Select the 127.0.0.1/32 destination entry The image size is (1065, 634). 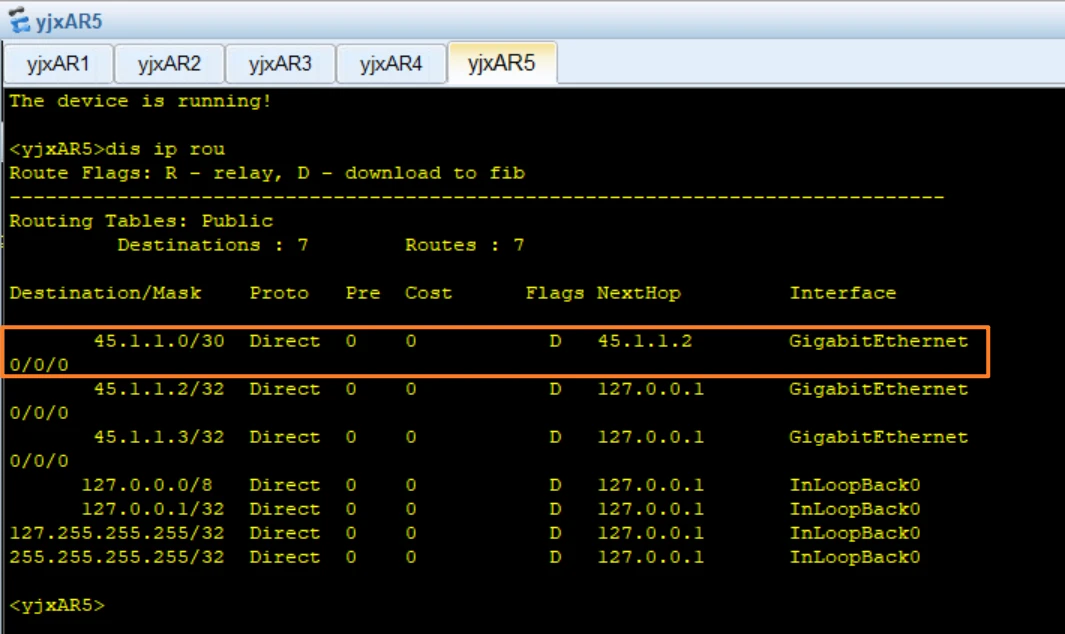152,509
